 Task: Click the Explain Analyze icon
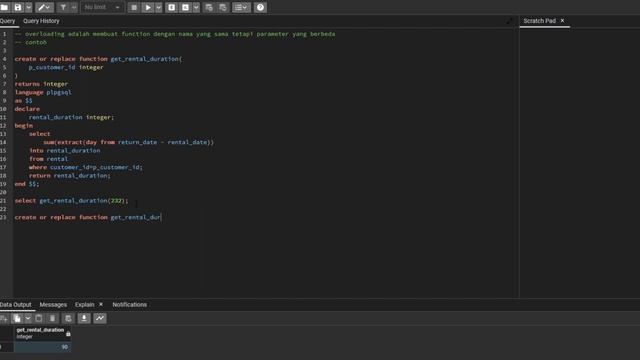tap(185, 7)
